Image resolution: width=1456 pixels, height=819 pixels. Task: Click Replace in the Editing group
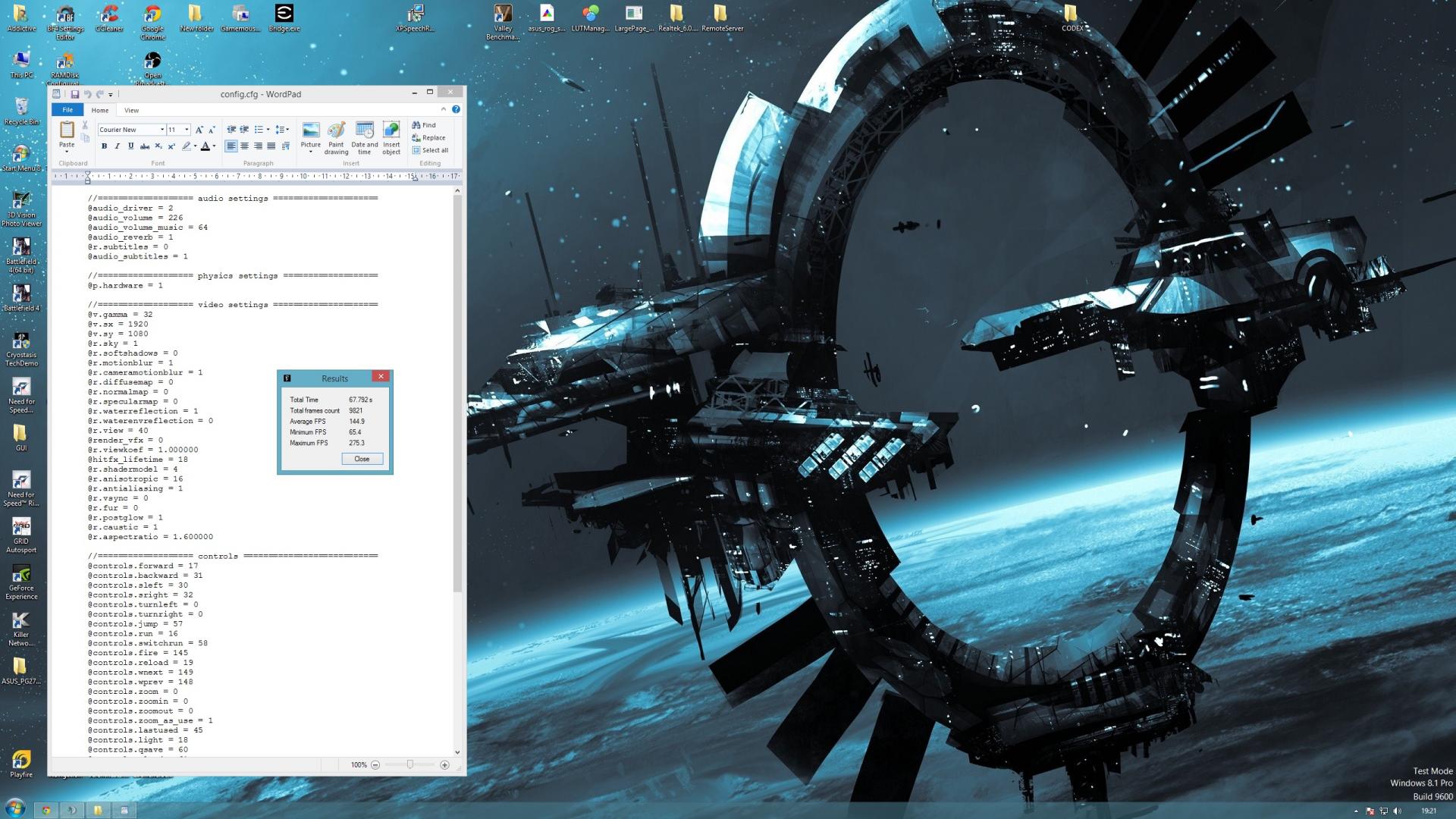point(428,138)
